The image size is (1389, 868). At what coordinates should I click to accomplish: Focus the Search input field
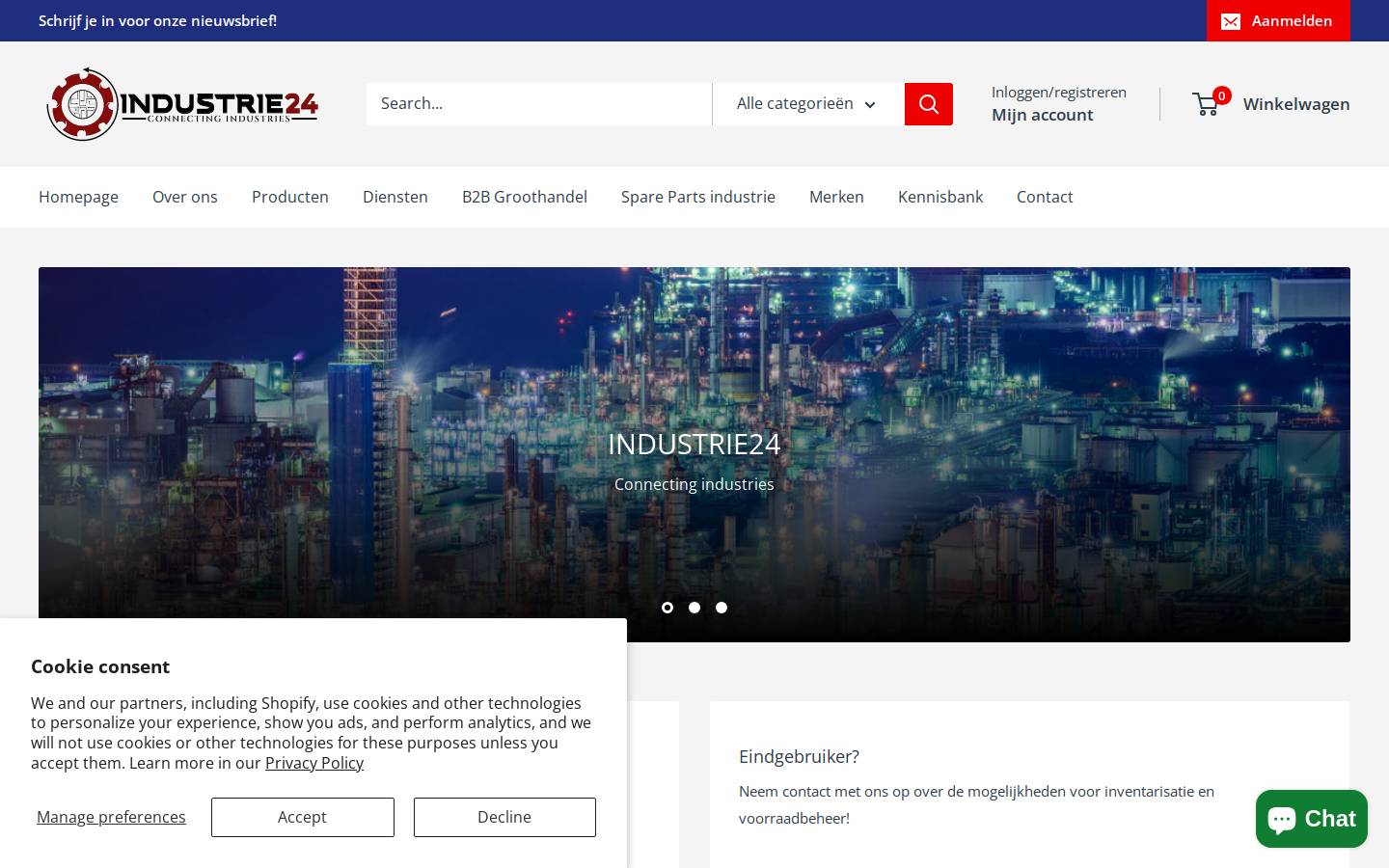539,104
